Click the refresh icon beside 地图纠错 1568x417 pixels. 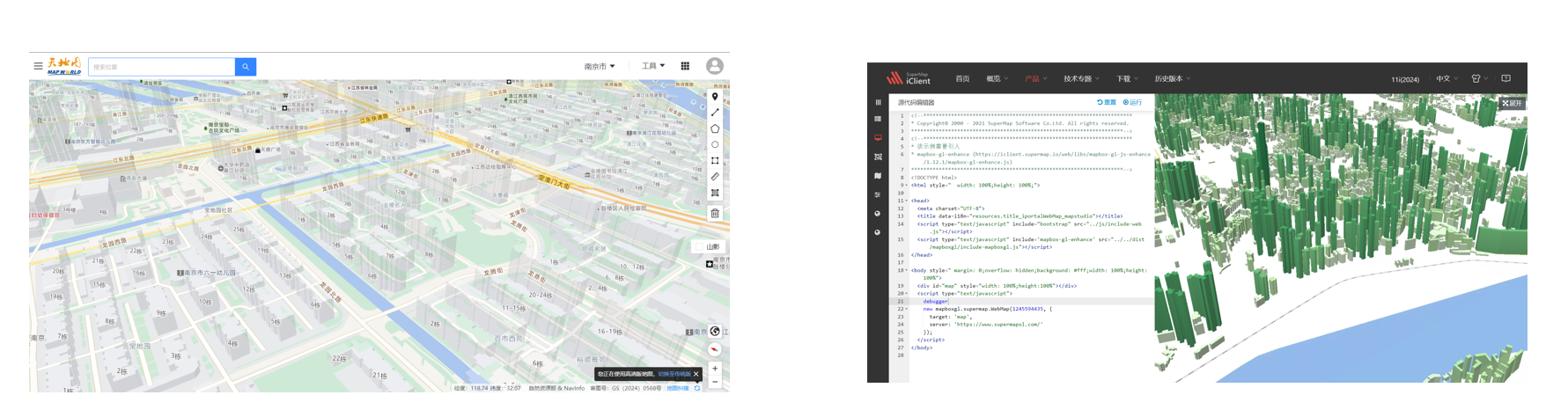click(x=697, y=388)
